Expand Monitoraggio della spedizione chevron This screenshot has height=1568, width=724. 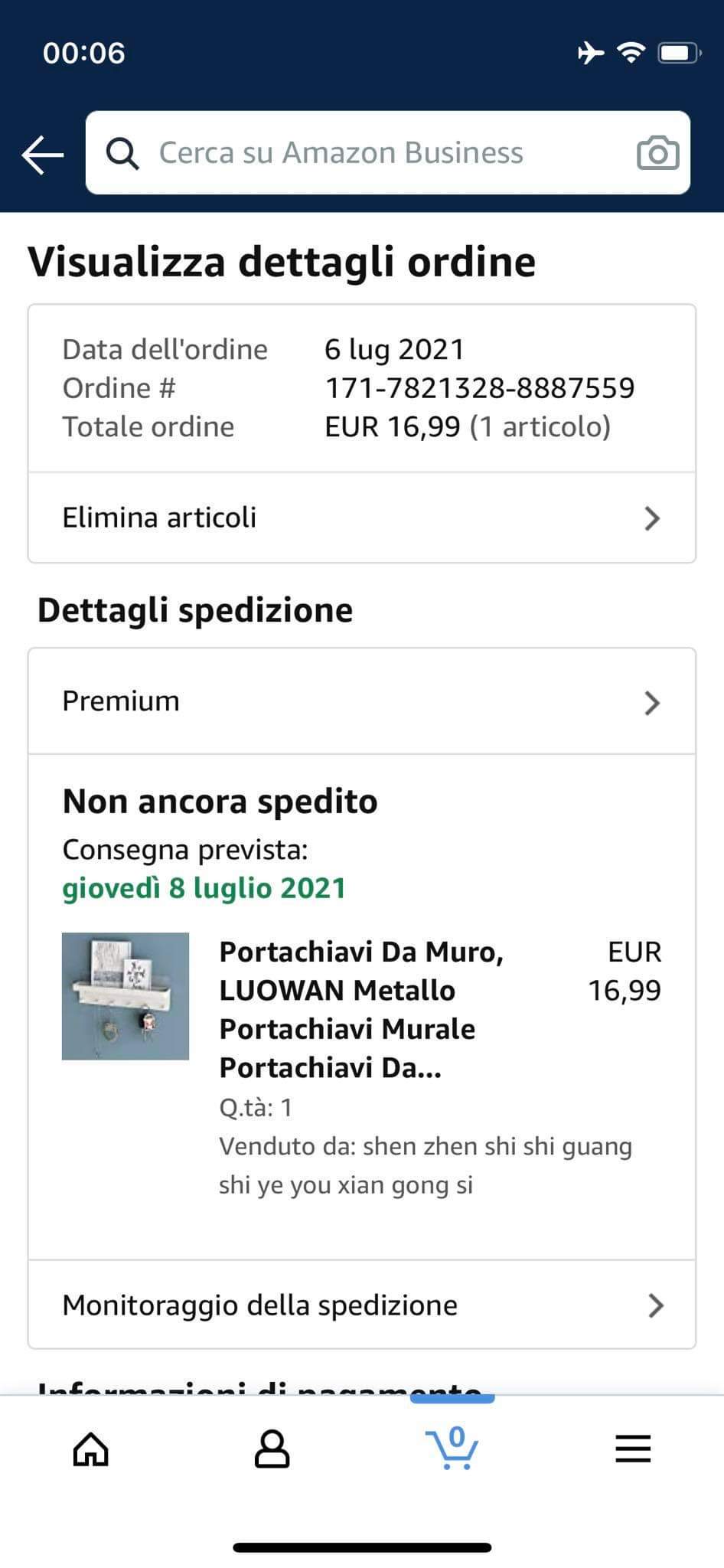[655, 1305]
